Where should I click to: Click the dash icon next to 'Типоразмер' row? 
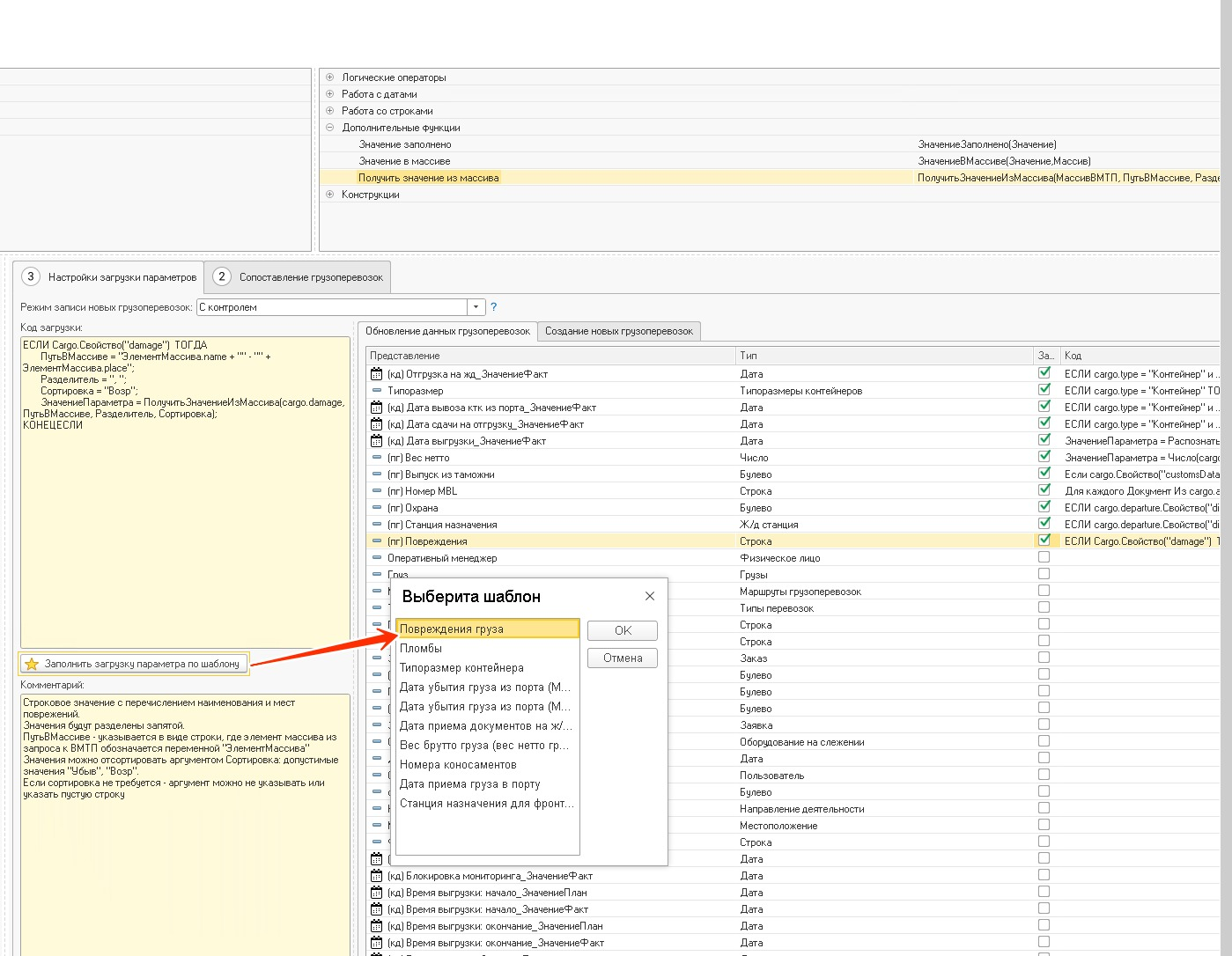(x=377, y=391)
